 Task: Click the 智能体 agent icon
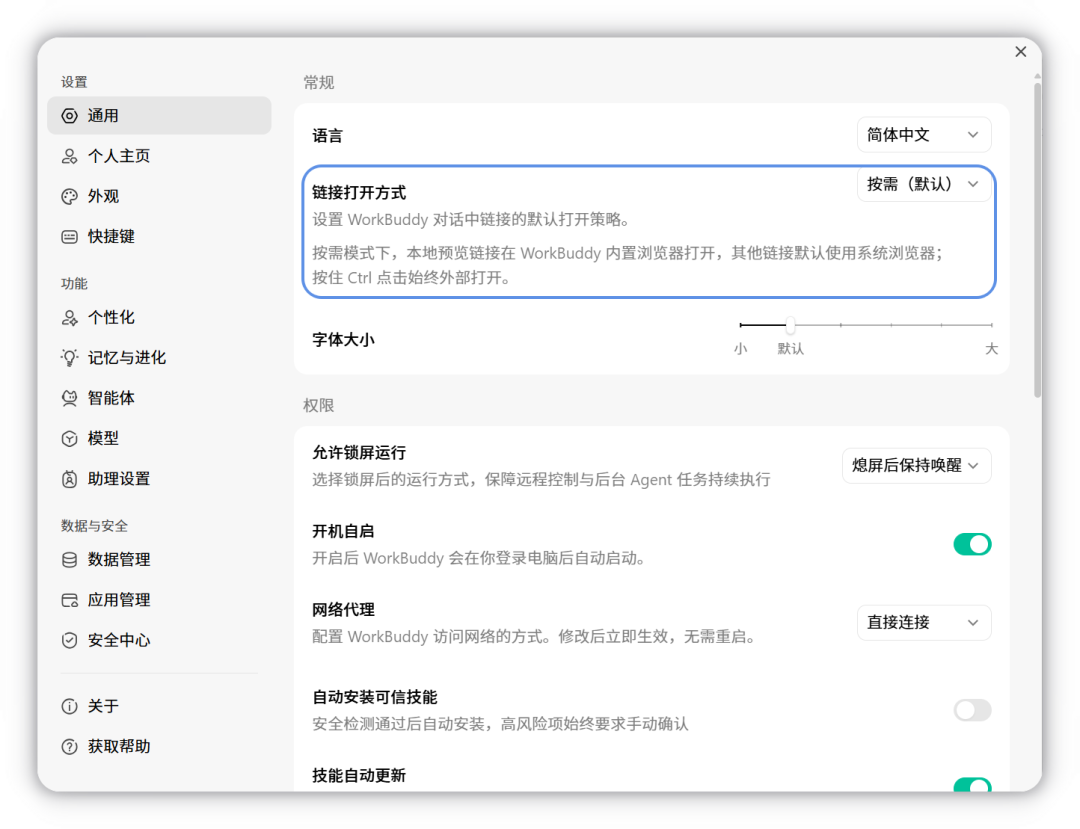[x=70, y=398]
